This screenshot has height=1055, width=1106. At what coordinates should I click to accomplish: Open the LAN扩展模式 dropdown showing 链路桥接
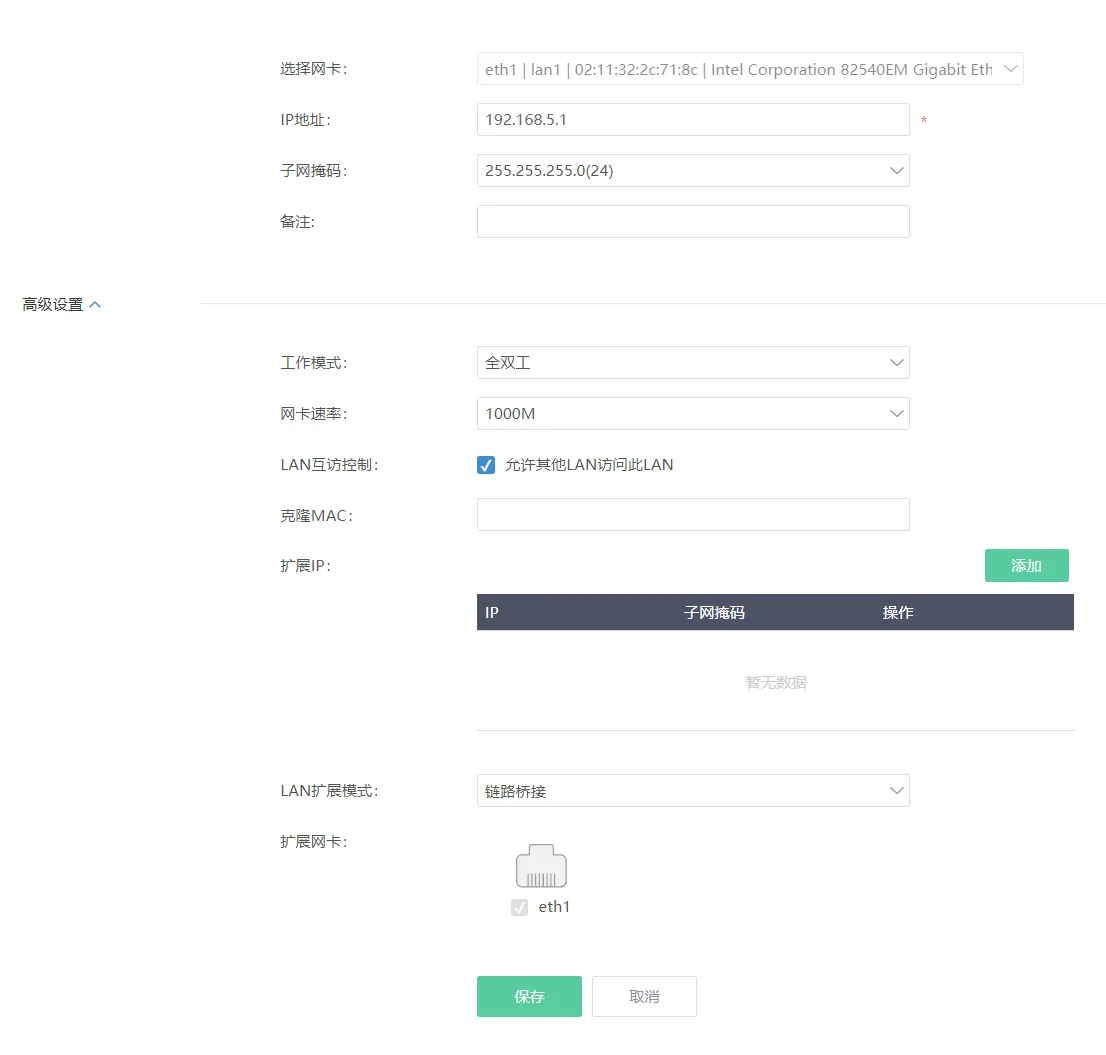(x=693, y=791)
